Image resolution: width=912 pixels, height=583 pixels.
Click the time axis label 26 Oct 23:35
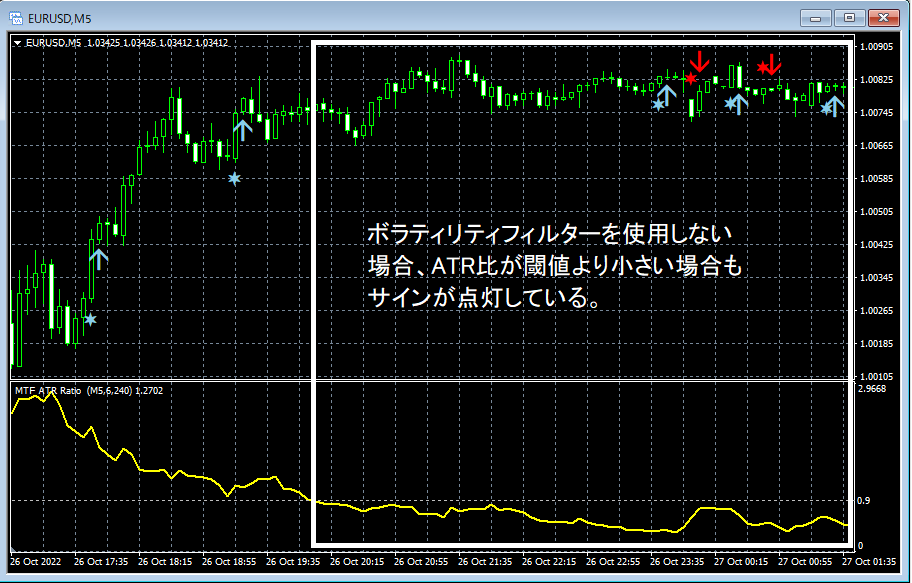coord(677,562)
